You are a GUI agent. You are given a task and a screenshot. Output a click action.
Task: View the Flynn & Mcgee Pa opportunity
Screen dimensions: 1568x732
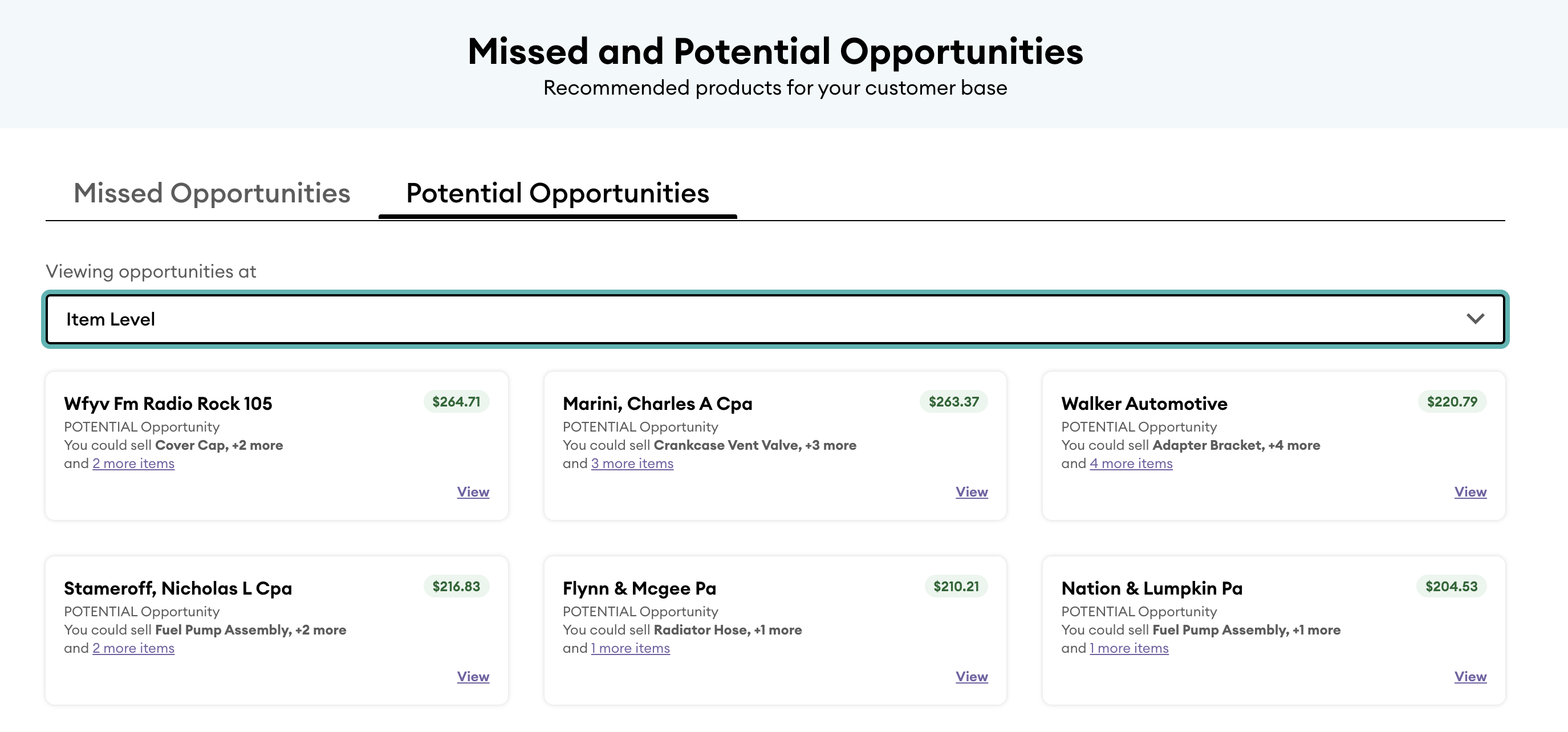pos(972,677)
